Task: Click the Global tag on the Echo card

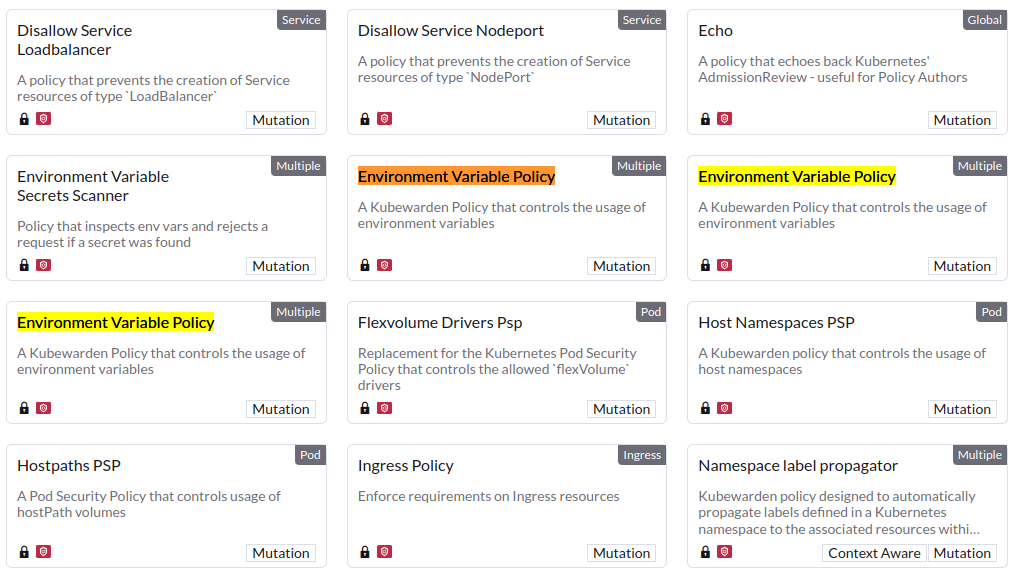Action: pyautogui.click(x=985, y=19)
